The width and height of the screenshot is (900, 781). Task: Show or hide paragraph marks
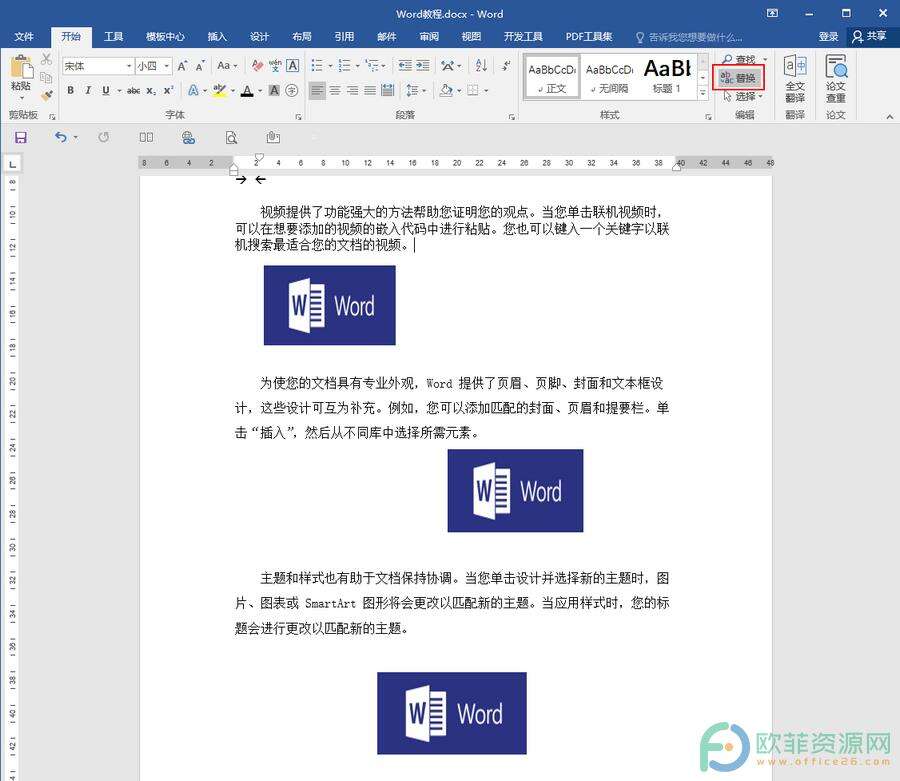click(x=506, y=66)
